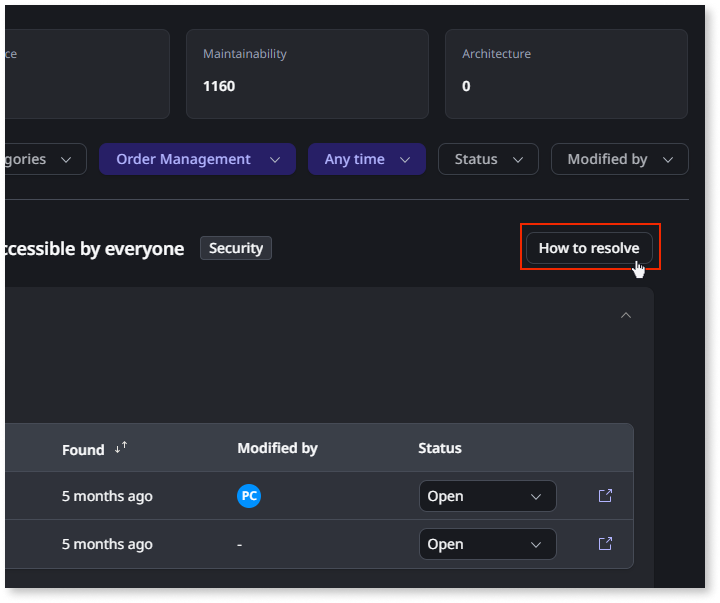Viewport: 720px width, 603px height.
Task: Click the accessible by everyone heading
Action: click(93, 249)
